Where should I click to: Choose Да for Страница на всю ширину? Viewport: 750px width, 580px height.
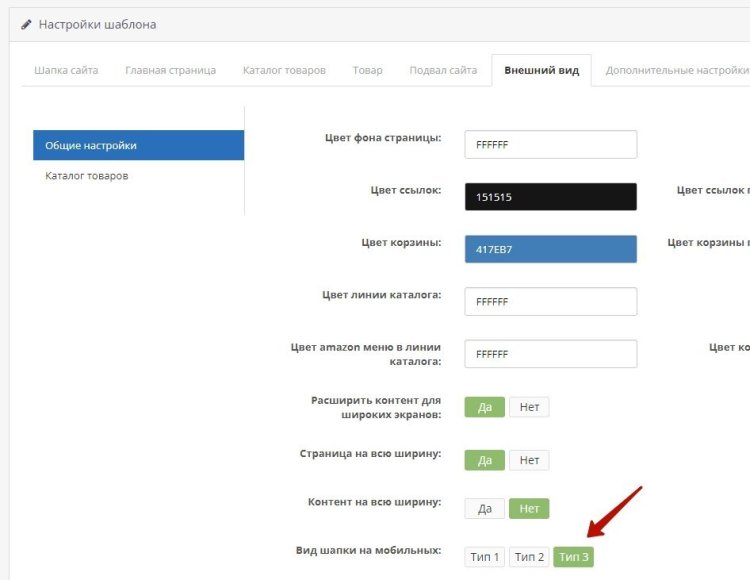coord(485,460)
